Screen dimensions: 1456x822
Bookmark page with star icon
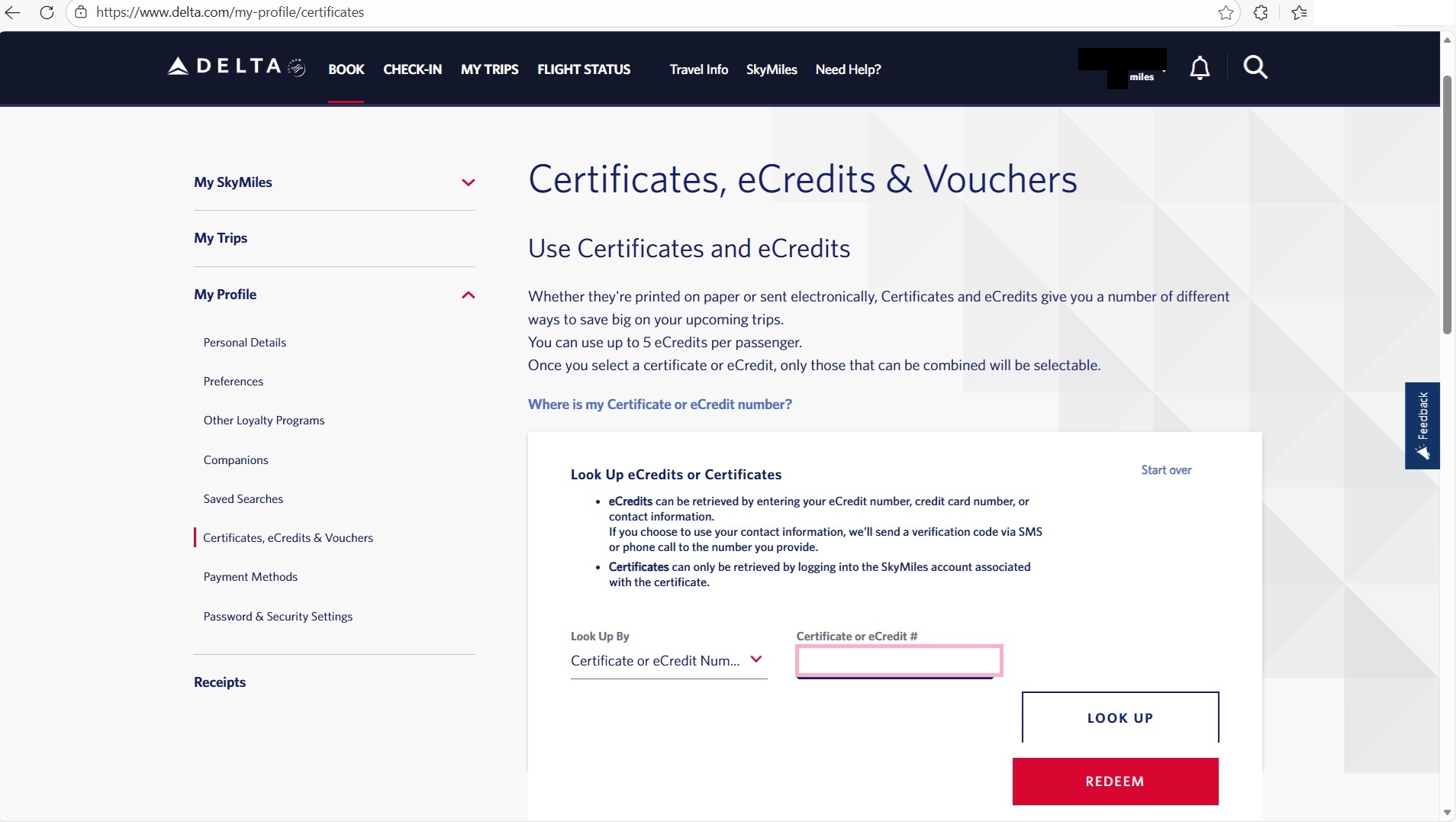click(x=1226, y=12)
